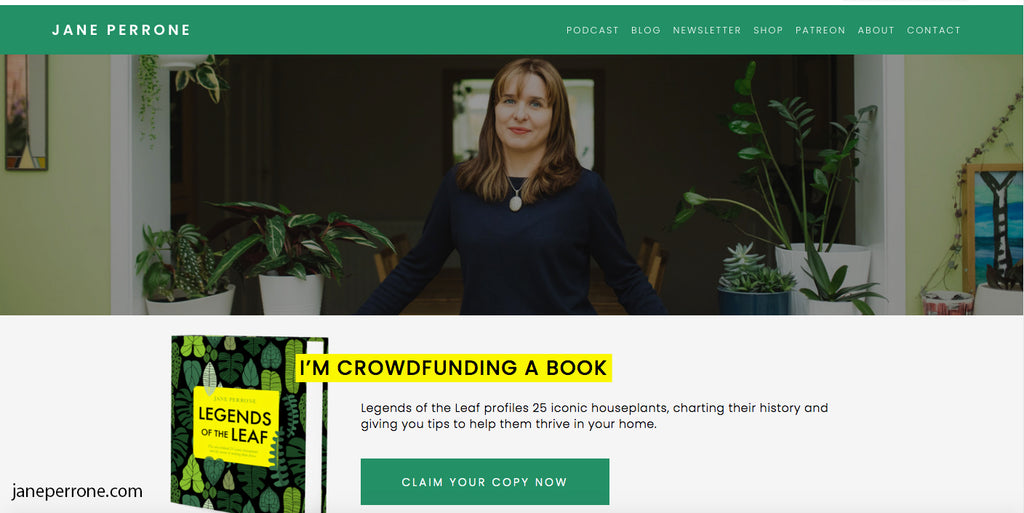Image resolution: width=1024 pixels, height=513 pixels.
Task: Click the Legends of the Leaf description paragraph
Action: click(594, 416)
